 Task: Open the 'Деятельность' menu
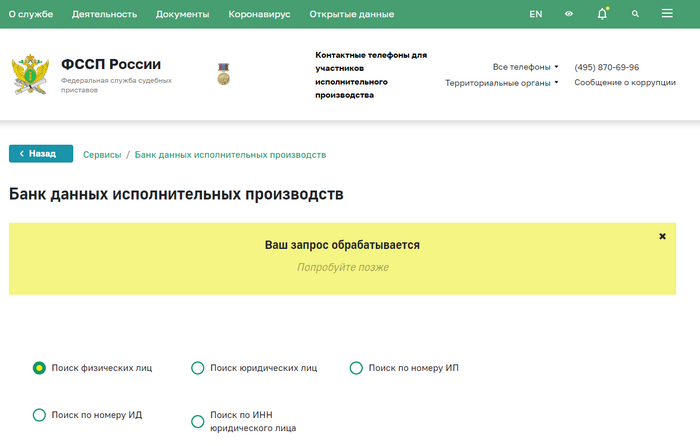pyautogui.click(x=104, y=14)
